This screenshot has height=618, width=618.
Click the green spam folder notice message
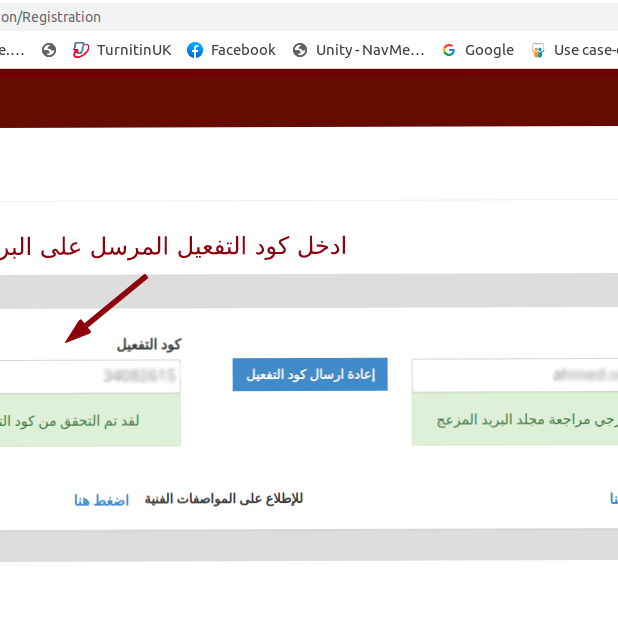tap(515, 420)
